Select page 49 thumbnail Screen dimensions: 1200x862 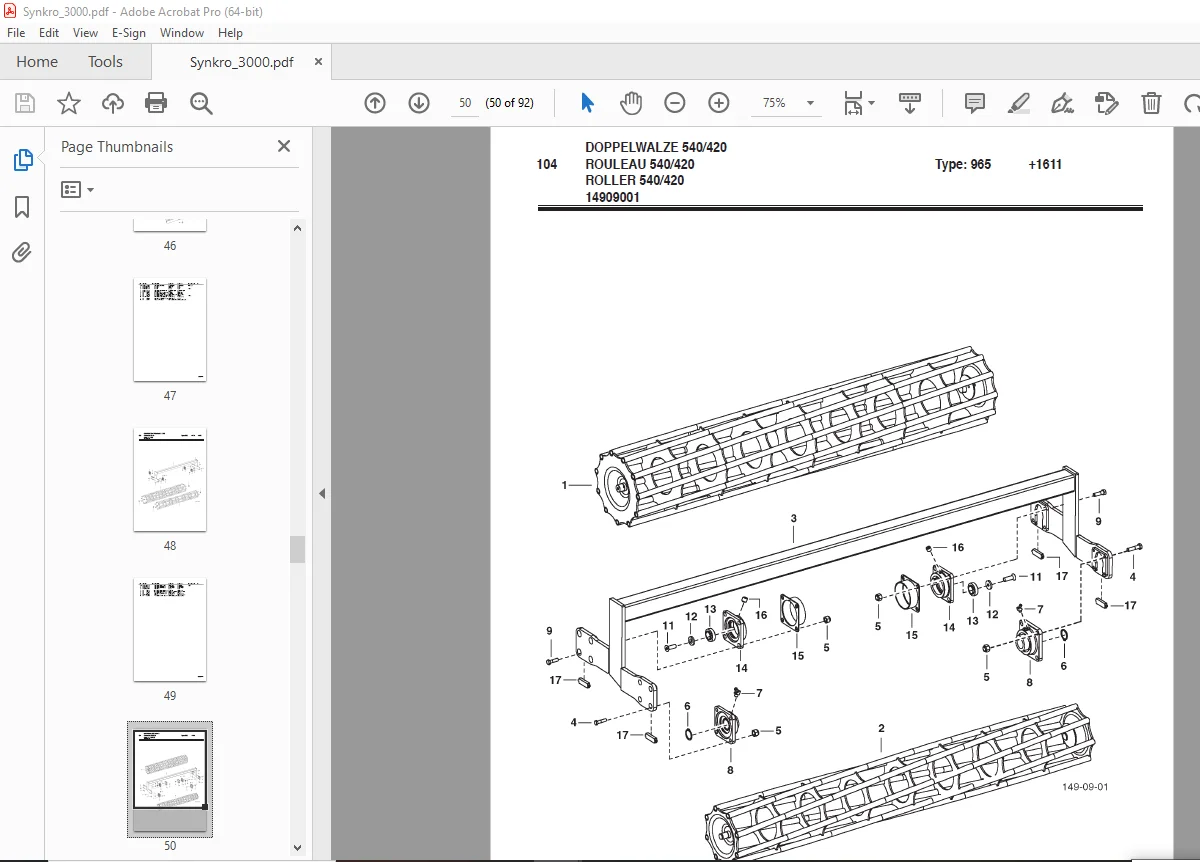coord(170,630)
